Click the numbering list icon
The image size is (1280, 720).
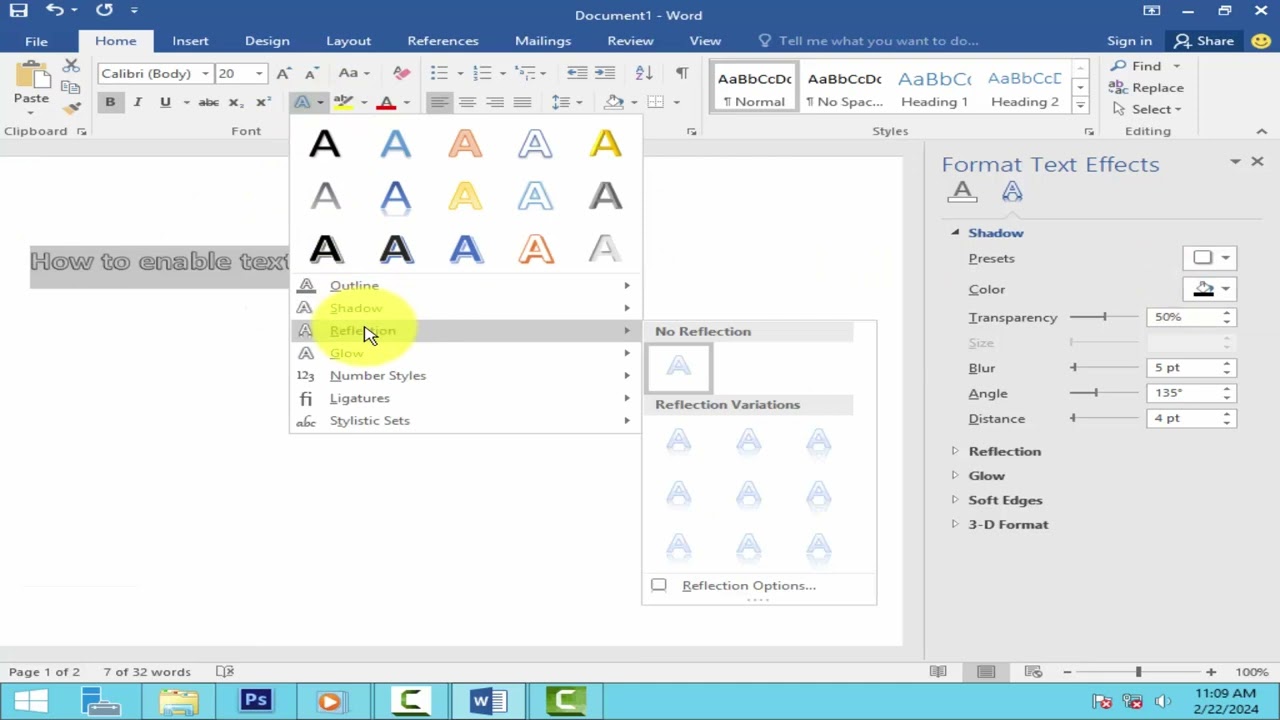(482, 73)
